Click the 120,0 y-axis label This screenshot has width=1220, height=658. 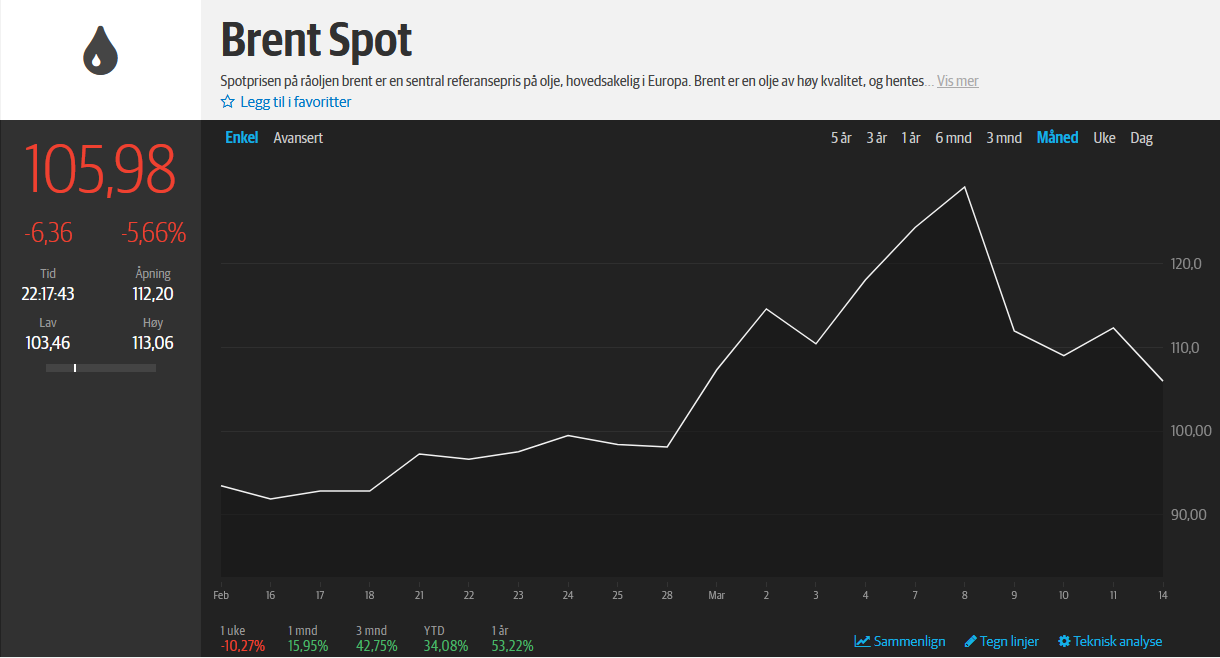click(x=1185, y=264)
